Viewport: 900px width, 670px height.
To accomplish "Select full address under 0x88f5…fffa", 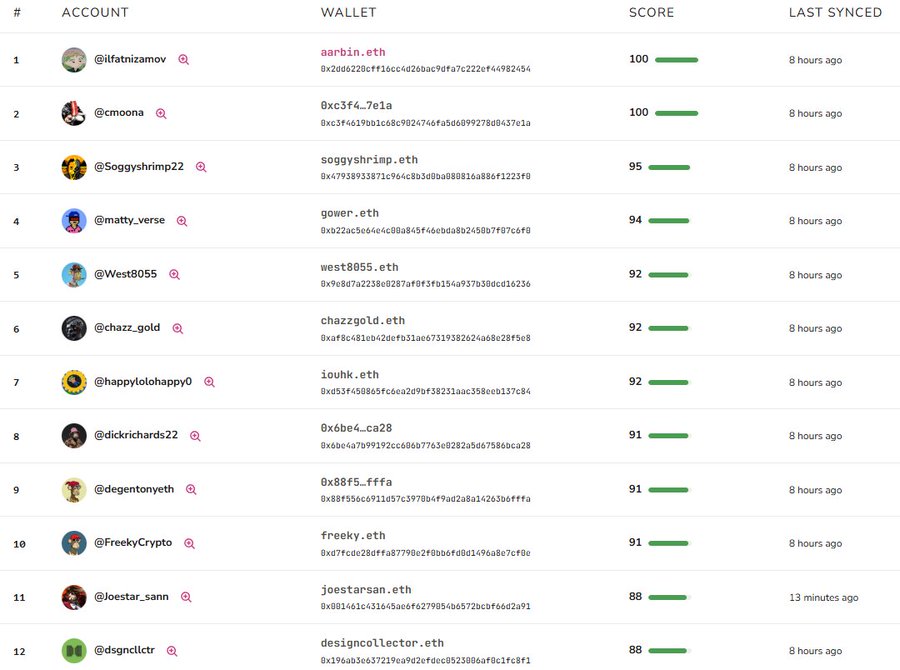I will [x=425, y=499].
